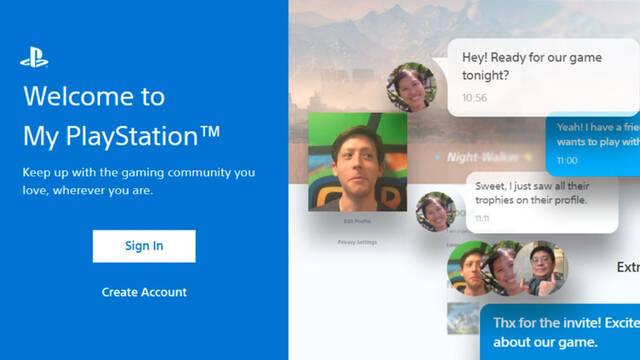The height and width of the screenshot is (360, 640).
Task: Click the PlayStation logo icon
Action: click(34, 57)
